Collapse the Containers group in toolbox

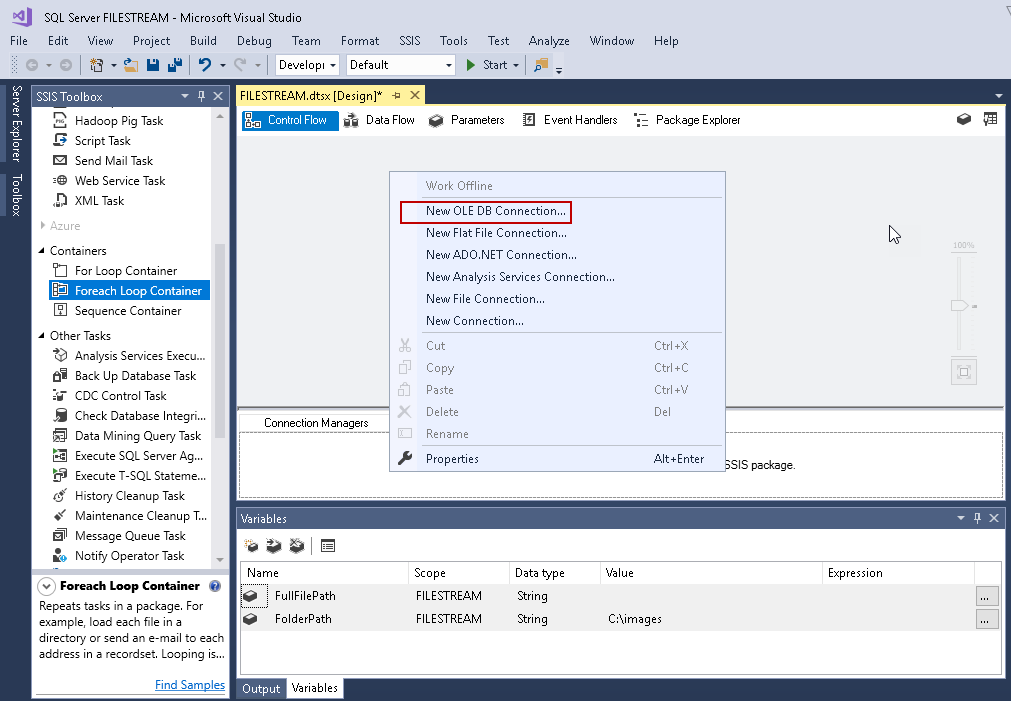point(42,251)
